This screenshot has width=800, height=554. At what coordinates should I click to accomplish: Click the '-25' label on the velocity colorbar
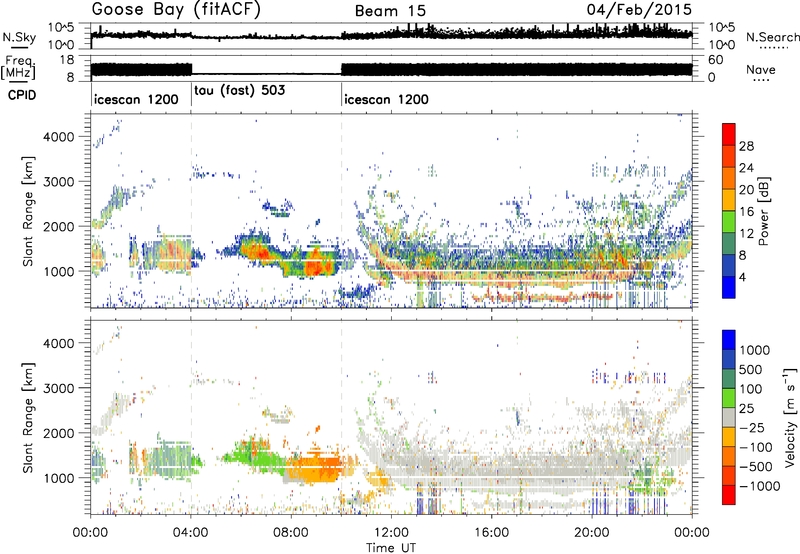coord(752,427)
